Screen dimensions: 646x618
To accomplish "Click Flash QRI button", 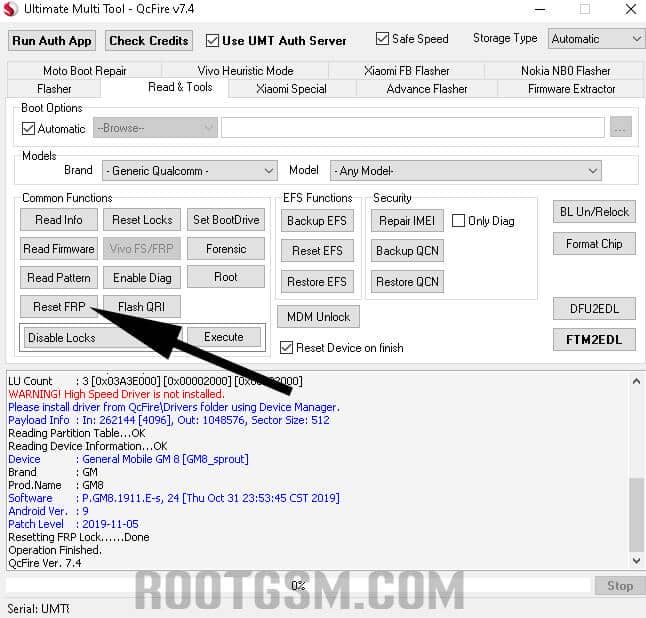I will click(142, 307).
